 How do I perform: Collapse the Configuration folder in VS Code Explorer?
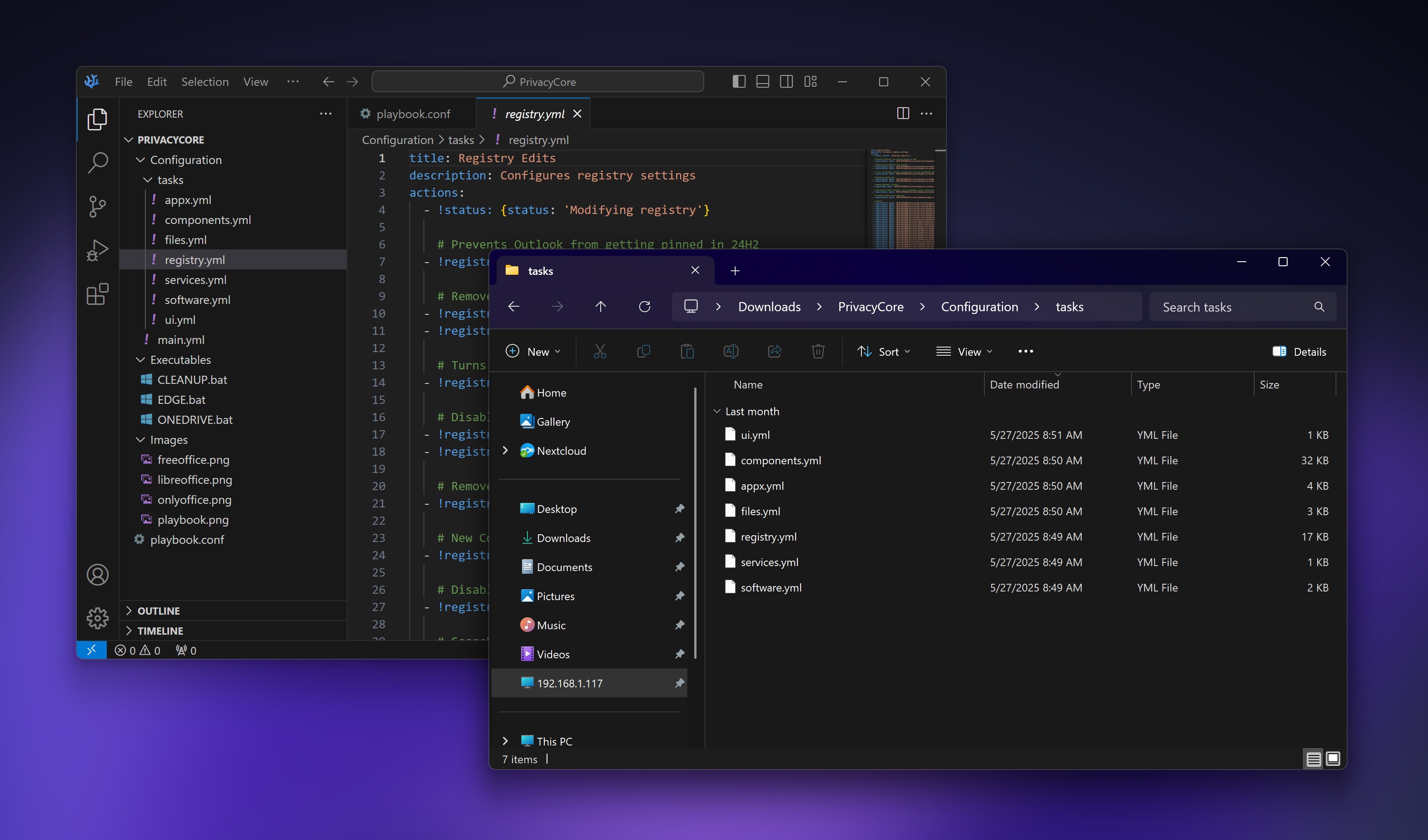click(140, 160)
